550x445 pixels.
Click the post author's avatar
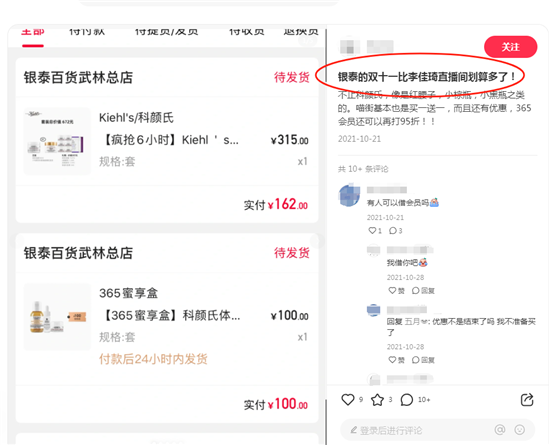[x=350, y=47]
